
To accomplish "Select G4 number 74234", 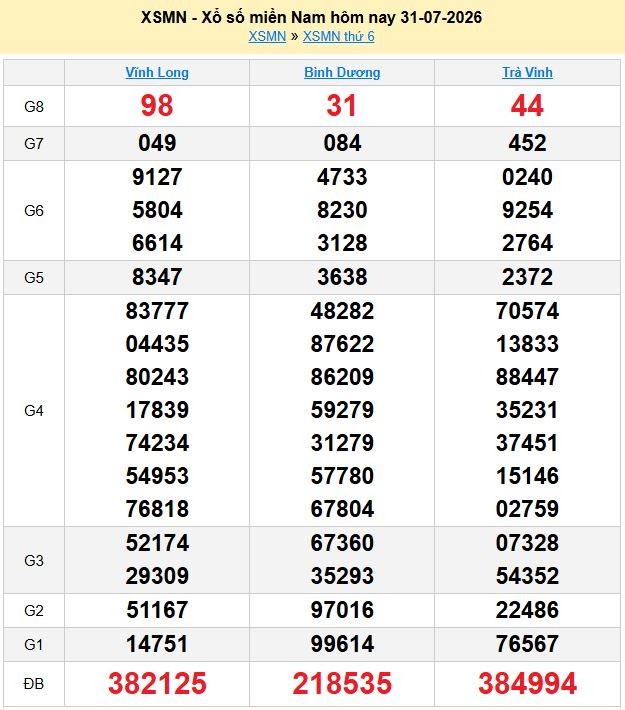I will [157, 443].
